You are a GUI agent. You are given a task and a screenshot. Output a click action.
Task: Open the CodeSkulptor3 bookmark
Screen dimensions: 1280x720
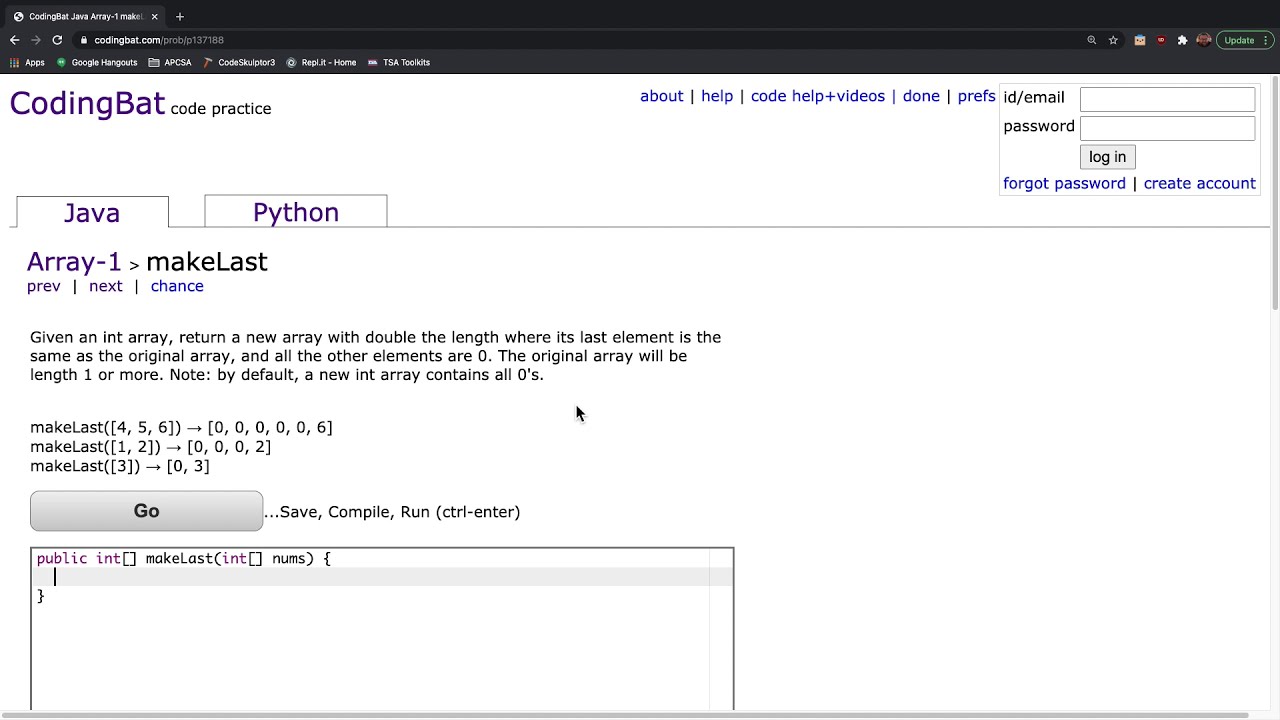click(239, 62)
